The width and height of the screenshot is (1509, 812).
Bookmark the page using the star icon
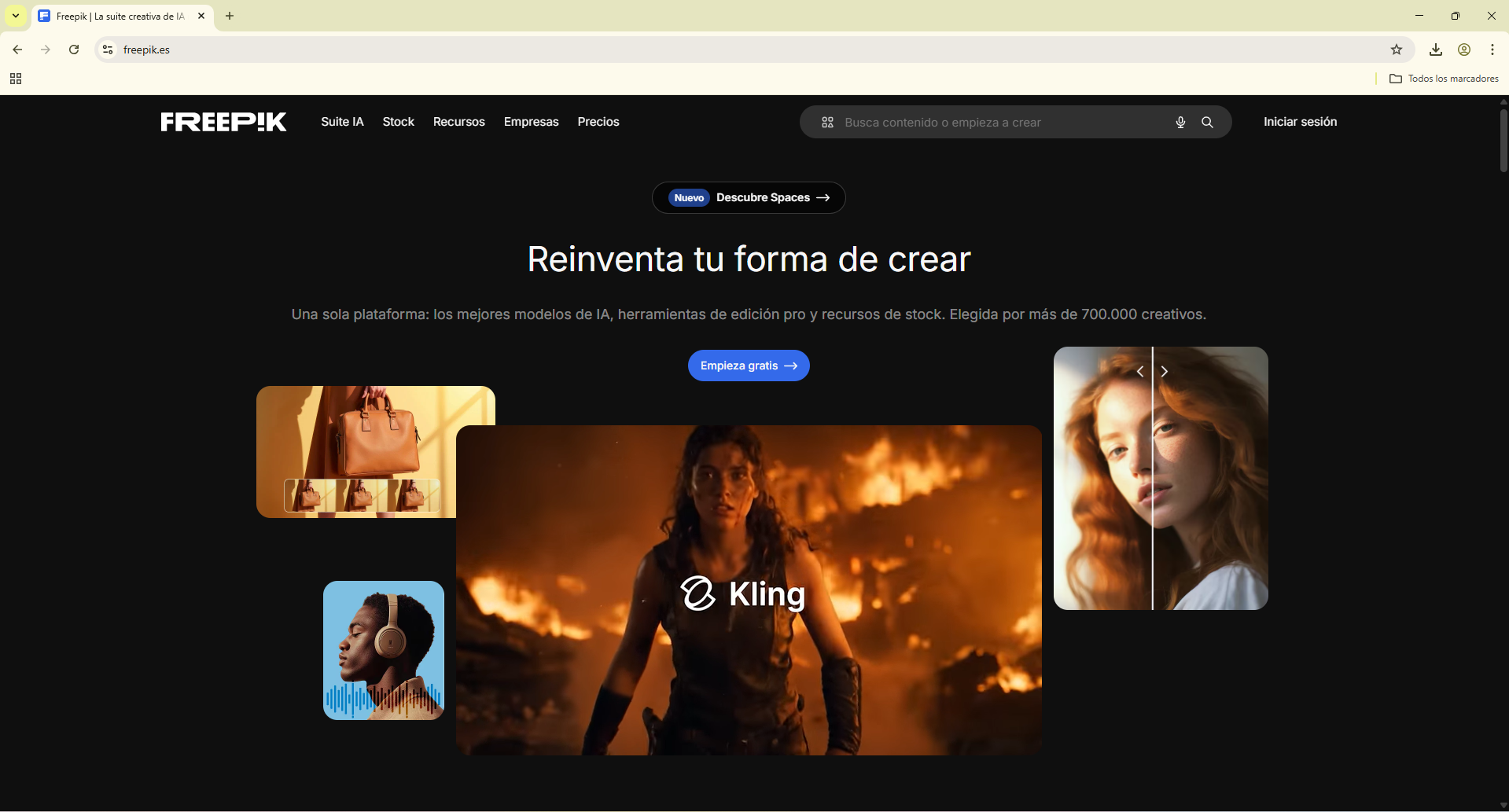(1397, 50)
